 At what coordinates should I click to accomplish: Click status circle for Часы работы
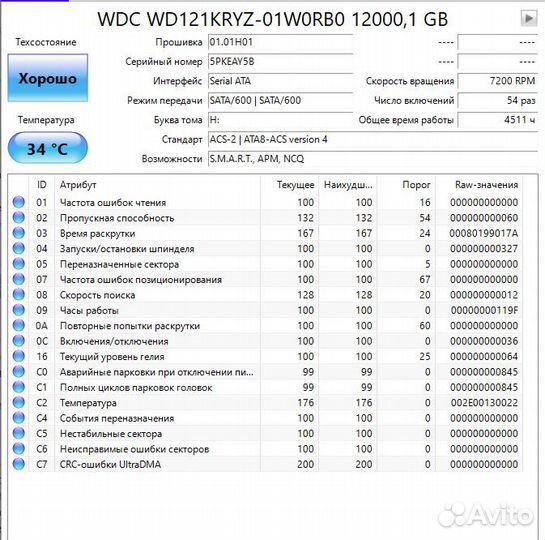pyautogui.click(x=19, y=310)
